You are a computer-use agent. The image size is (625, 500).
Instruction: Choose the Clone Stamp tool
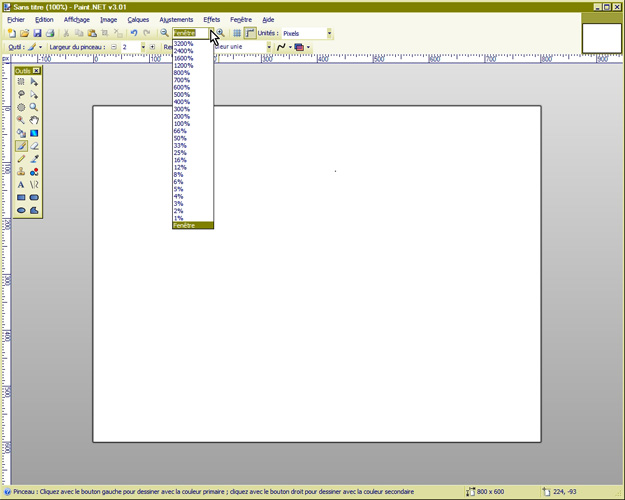[21, 171]
